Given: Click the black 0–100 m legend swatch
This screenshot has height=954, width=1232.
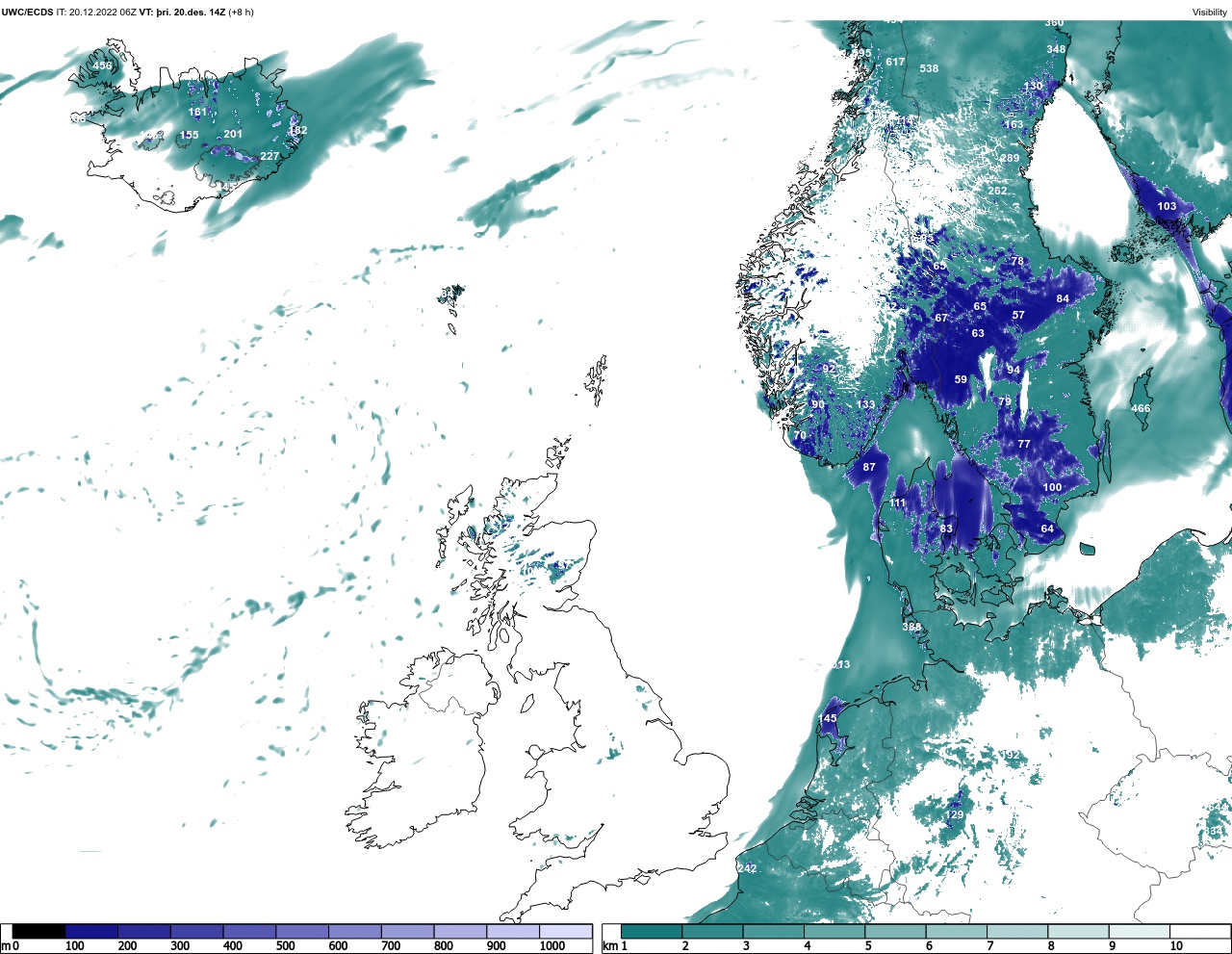Looking at the screenshot, I should coord(39,931).
